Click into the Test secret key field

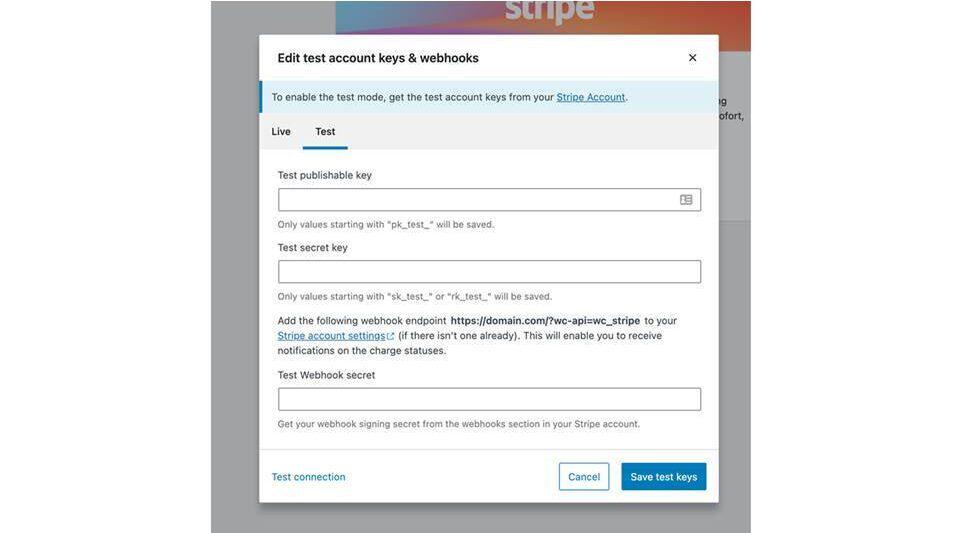click(489, 272)
